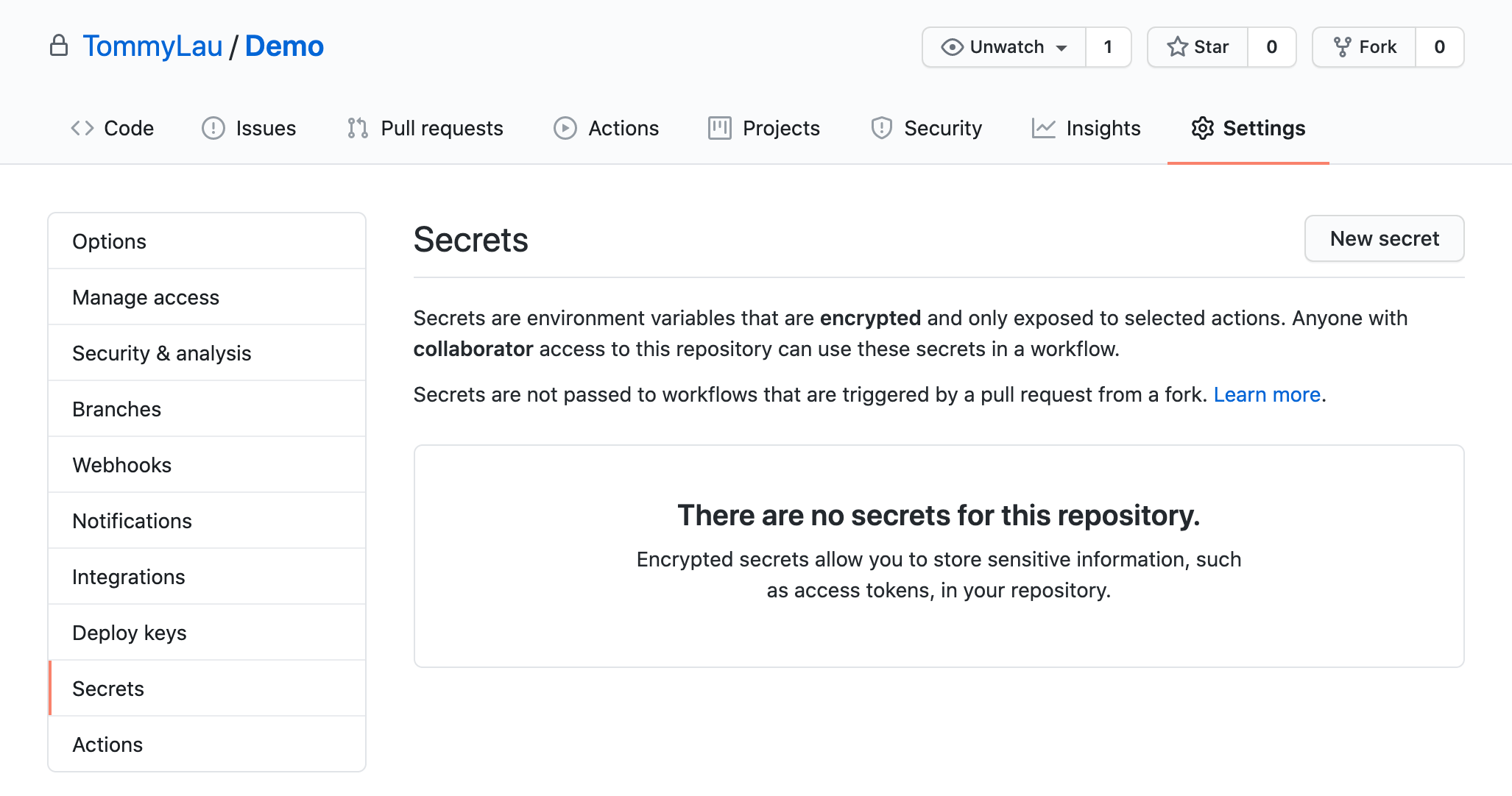The height and width of the screenshot is (796, 1512).
Task: Open Deploy keys settings page
Action: click(x=130, y=633)
